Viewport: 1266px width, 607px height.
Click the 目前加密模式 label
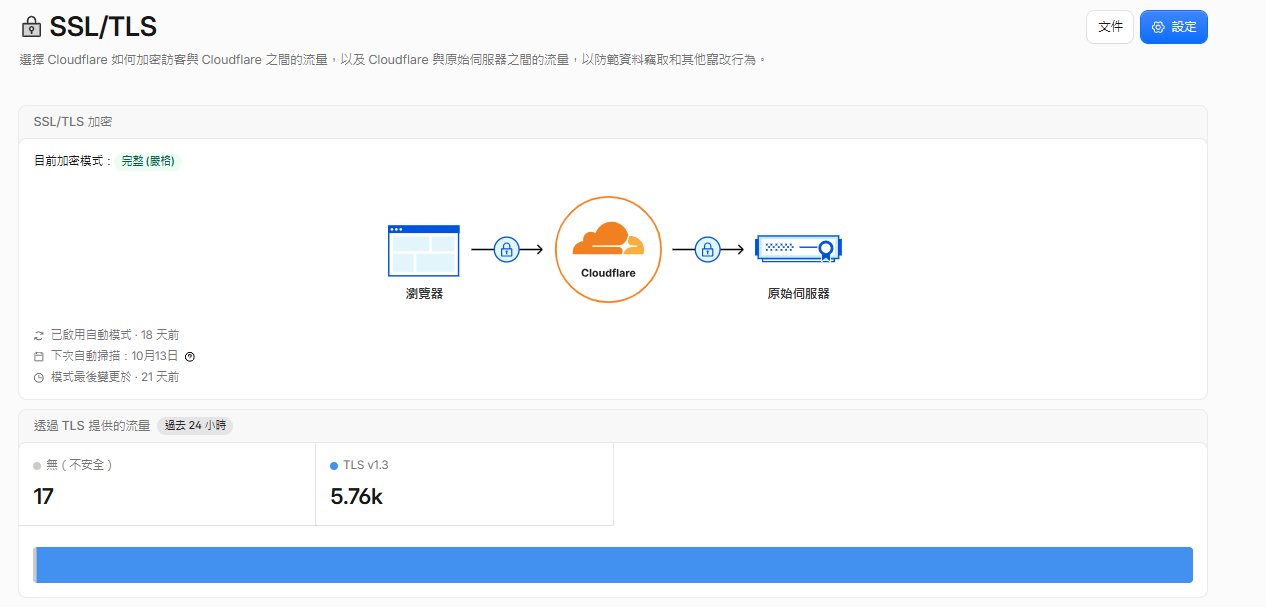click(74, 161)
